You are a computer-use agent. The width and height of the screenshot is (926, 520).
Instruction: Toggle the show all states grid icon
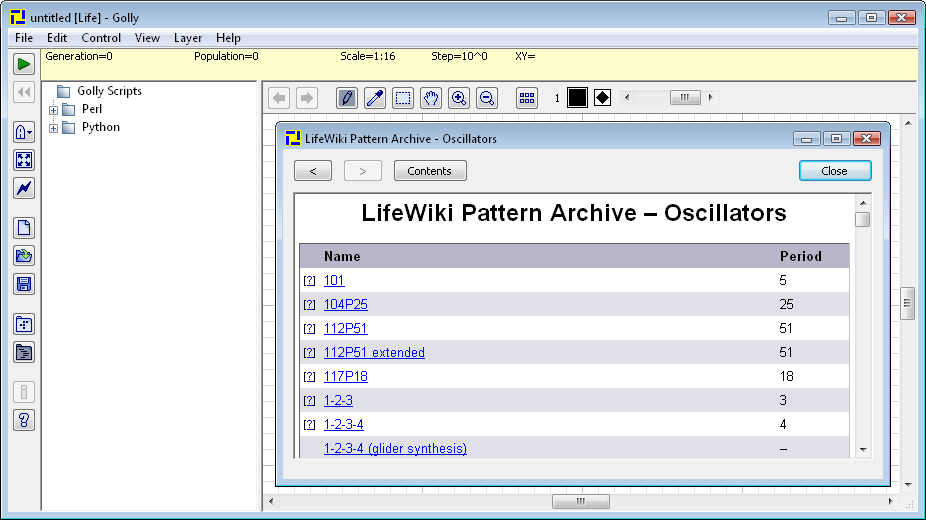[527, 98]
